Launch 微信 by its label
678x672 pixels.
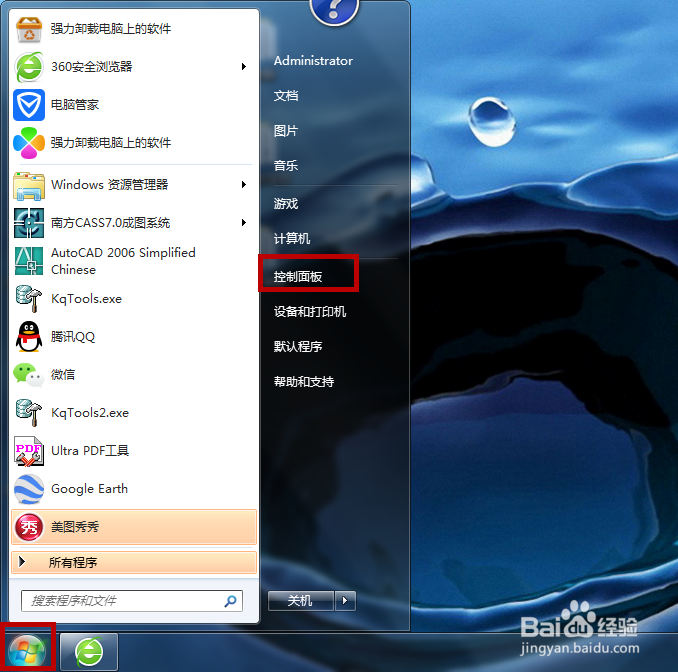pyautogui.click(x=63, y=374)
